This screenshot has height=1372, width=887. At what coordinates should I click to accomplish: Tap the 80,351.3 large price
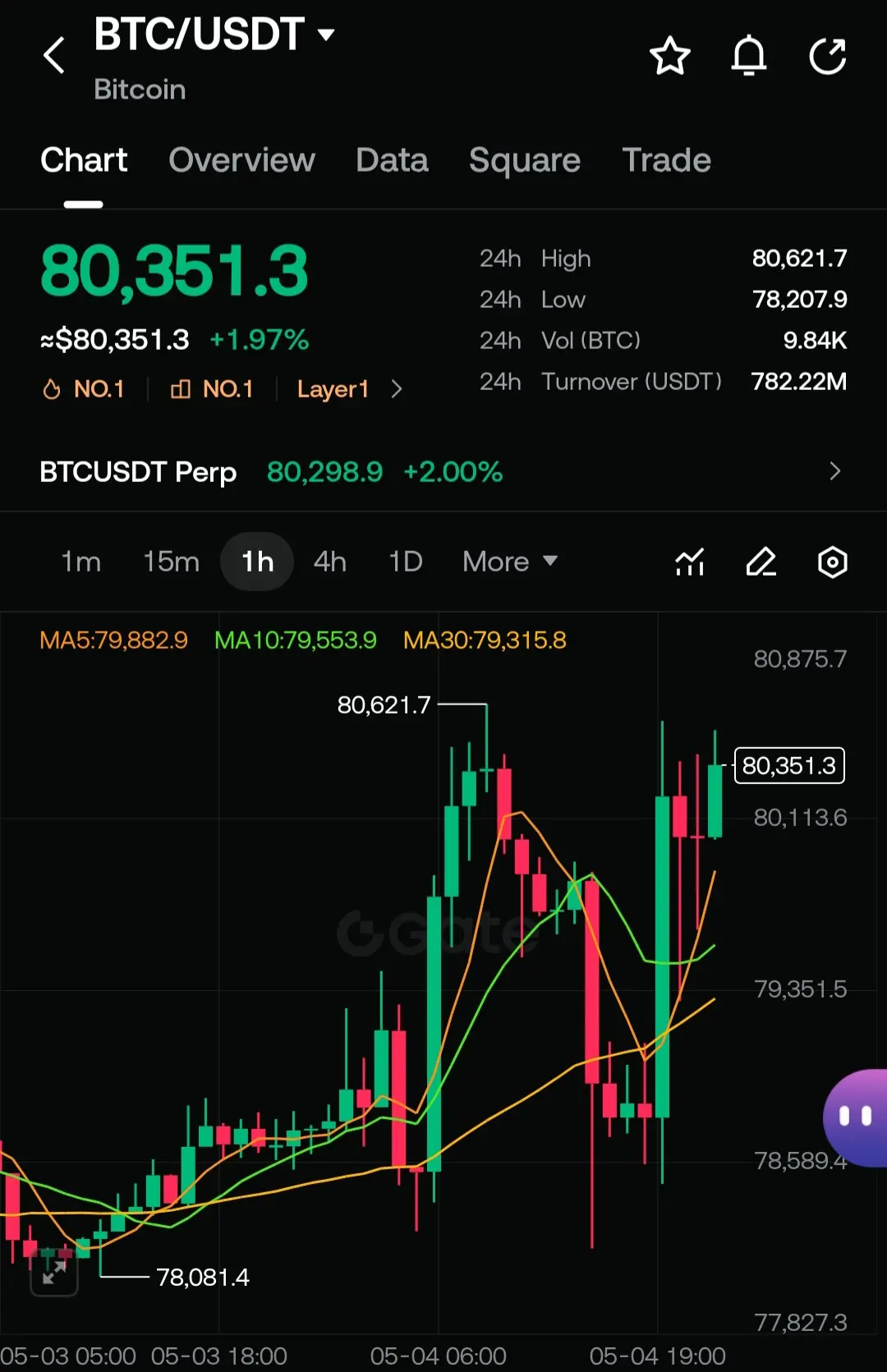[x=174, y=271]
